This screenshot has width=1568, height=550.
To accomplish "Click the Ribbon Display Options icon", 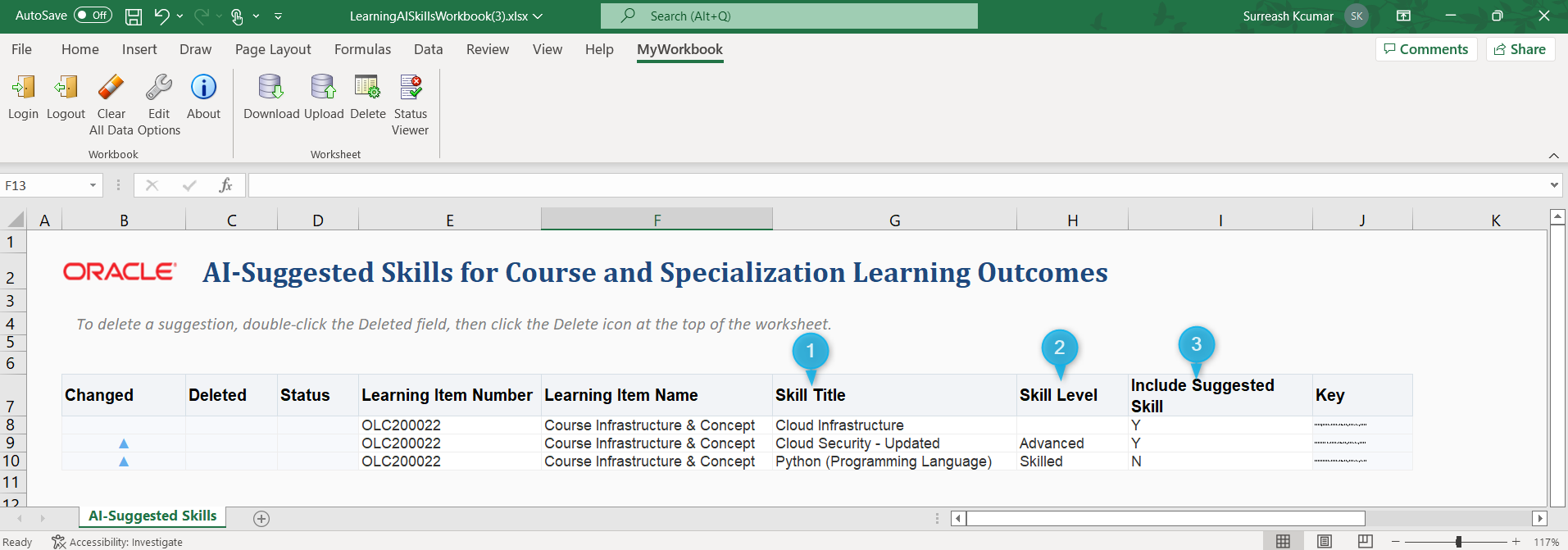I will pyautogui.click(x=1404, y=16).
